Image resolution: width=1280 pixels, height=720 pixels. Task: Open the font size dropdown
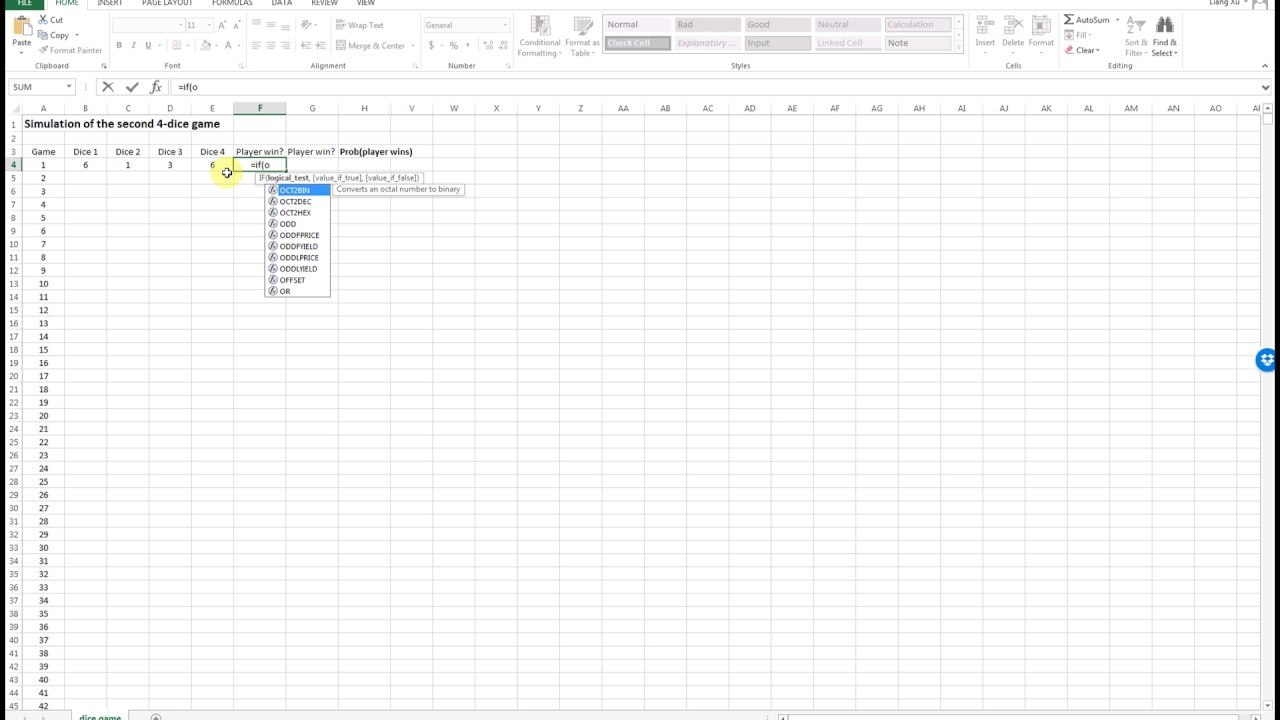tap(208, 25)
